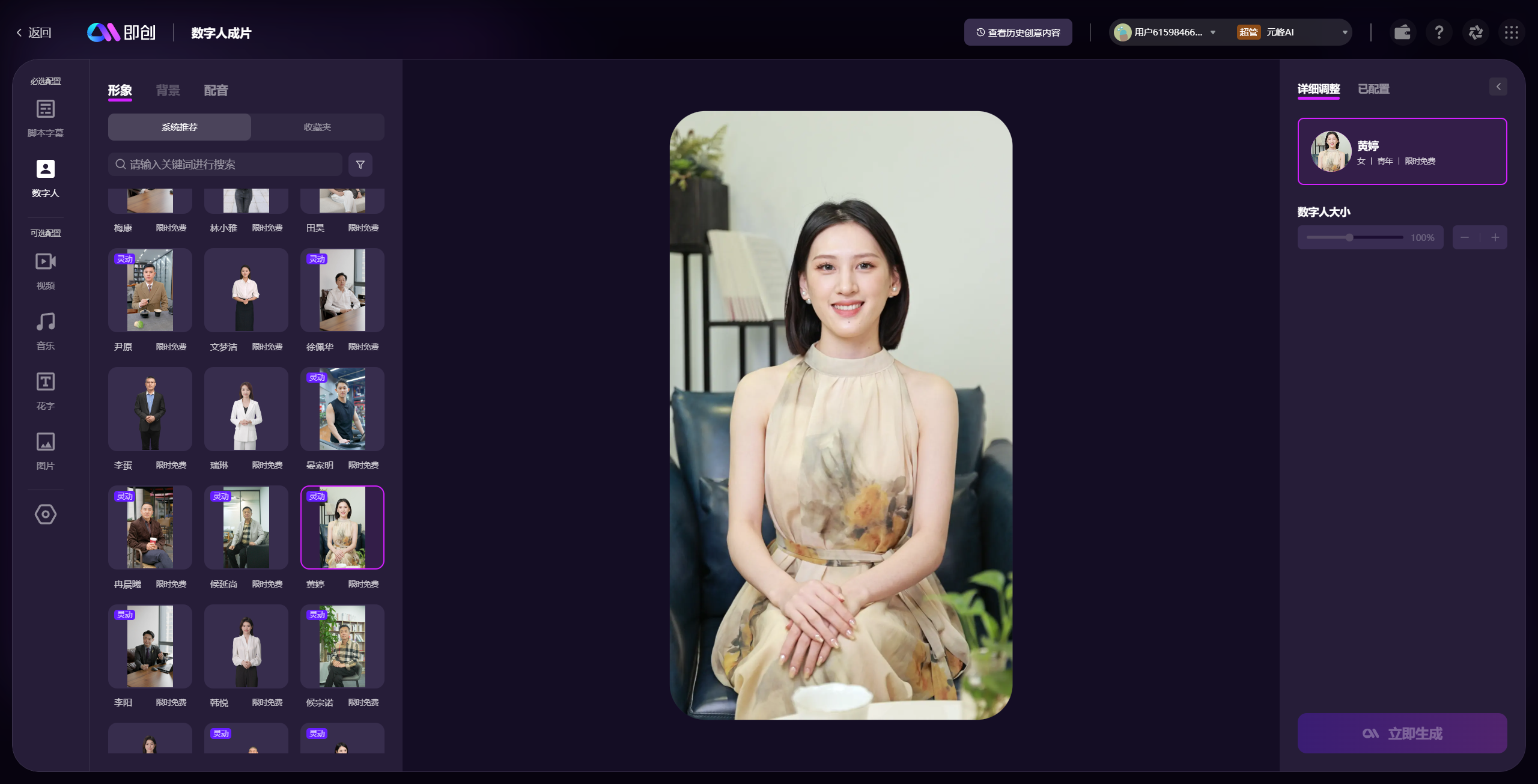Screen dimensions: 1538x784
Task: Select the 晏家明 avatar thumbnail
Action: [342, 409]
